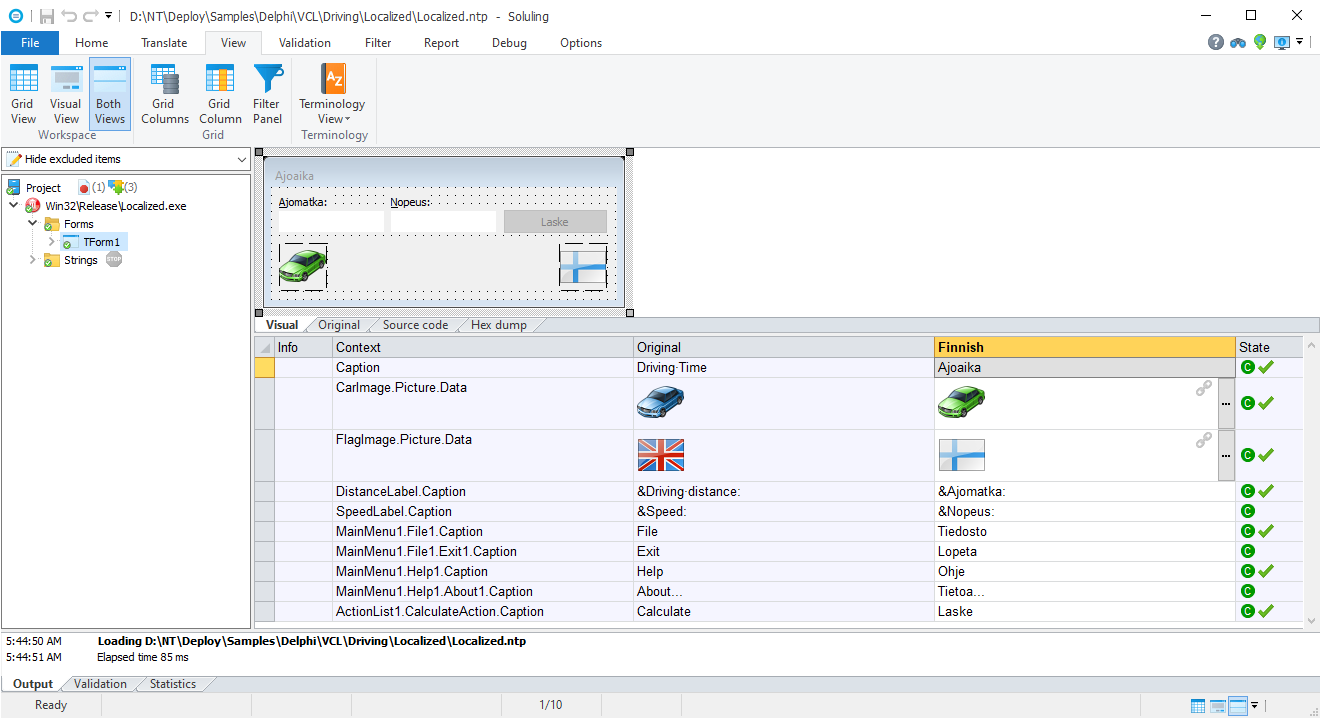Expand the Strings folder
This screenshot has width=1321, height=719.
[33, 260]
